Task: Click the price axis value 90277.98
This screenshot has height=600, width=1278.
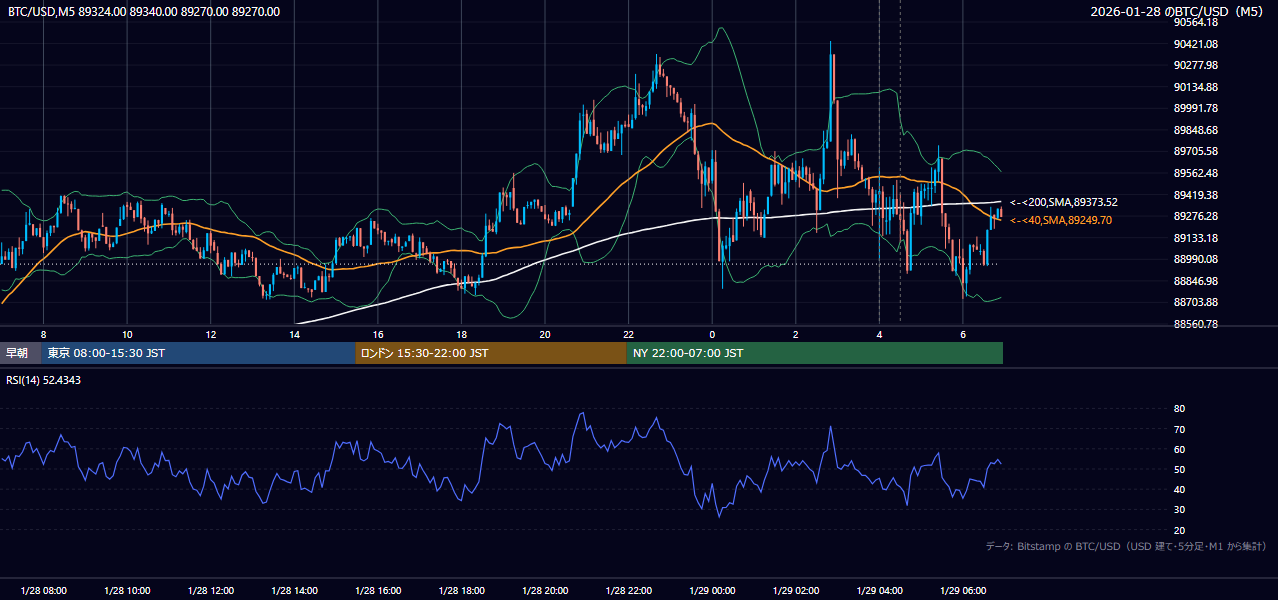Action: 1196,65
